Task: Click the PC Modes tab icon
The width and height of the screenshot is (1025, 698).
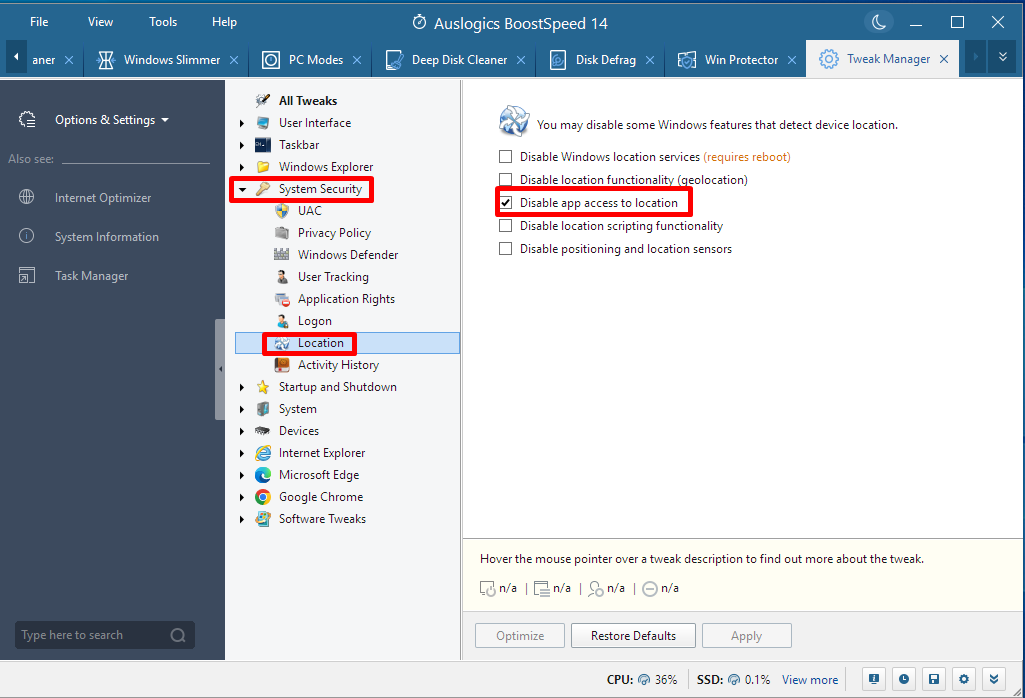Action: pos(271,60)
